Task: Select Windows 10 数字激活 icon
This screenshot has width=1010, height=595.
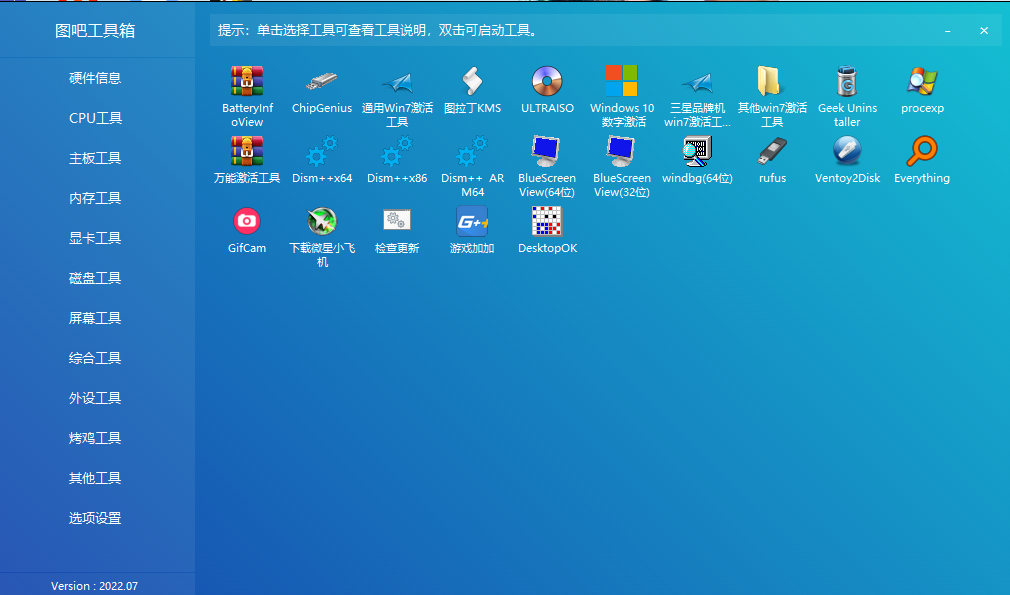Action: [x=621, y=81]
